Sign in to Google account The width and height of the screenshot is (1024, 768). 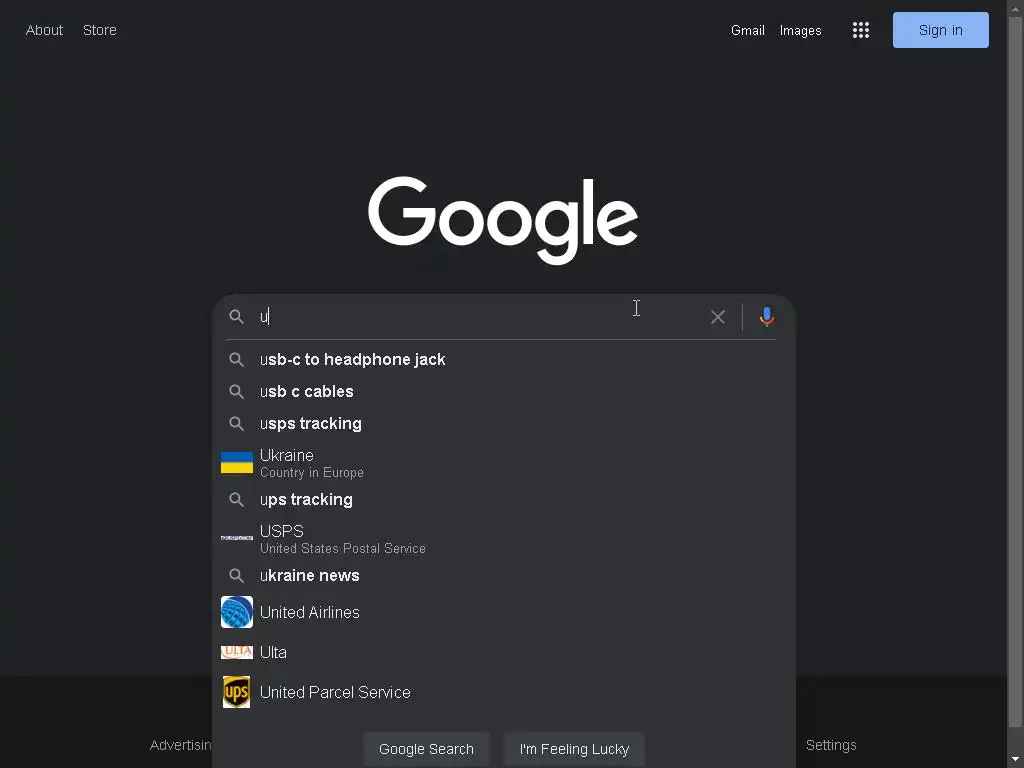click(x=940, y=30)
